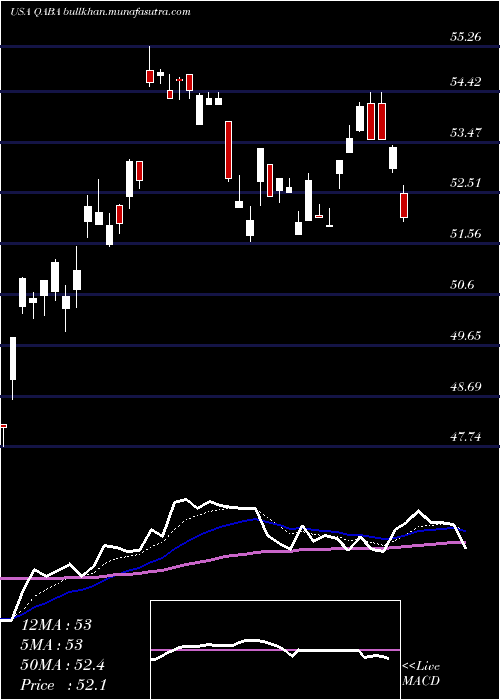Click the 12MA : 53 readout

point(56,625)
